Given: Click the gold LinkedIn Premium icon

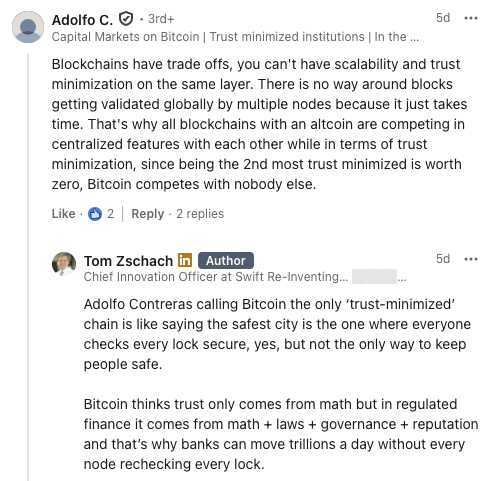Looking at the screenshot, I should tap(185, 261).
